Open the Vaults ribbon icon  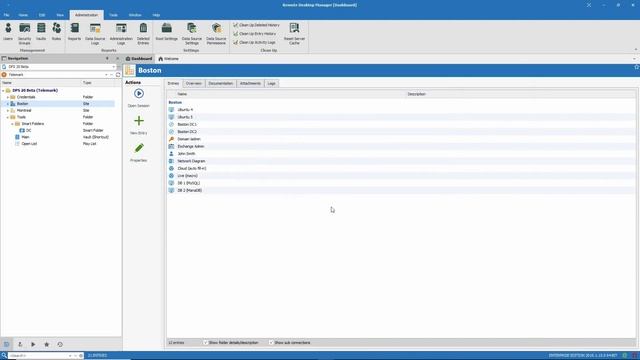[41, 31]
